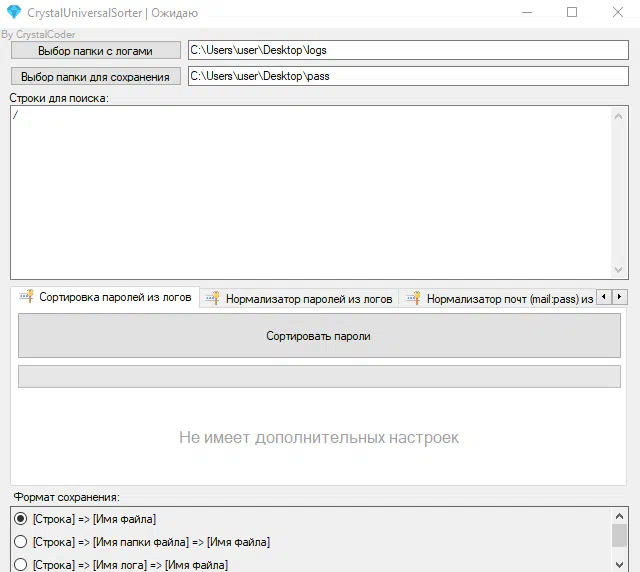Click the tab strip right scroll arrow
Viewport: 640px width, 572px height.
619,297
